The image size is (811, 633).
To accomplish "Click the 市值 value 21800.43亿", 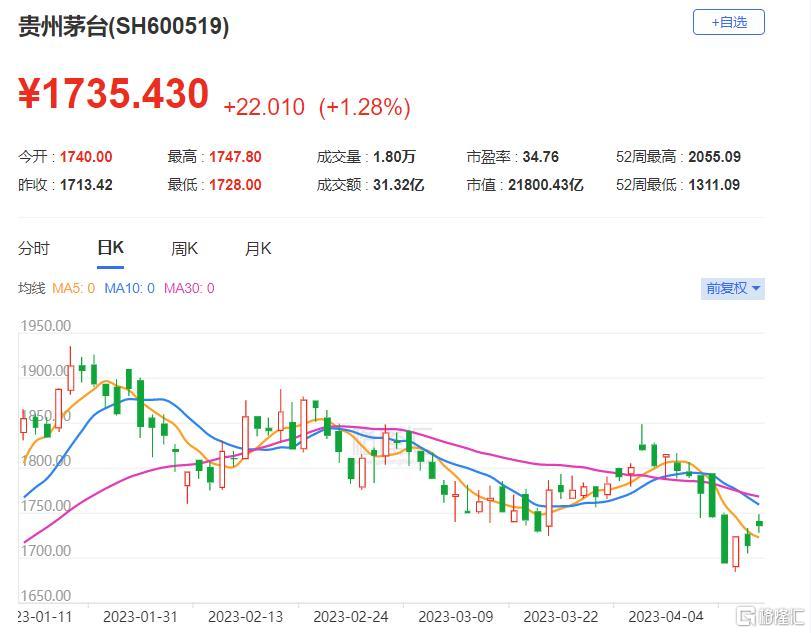I will click(546, 185).
